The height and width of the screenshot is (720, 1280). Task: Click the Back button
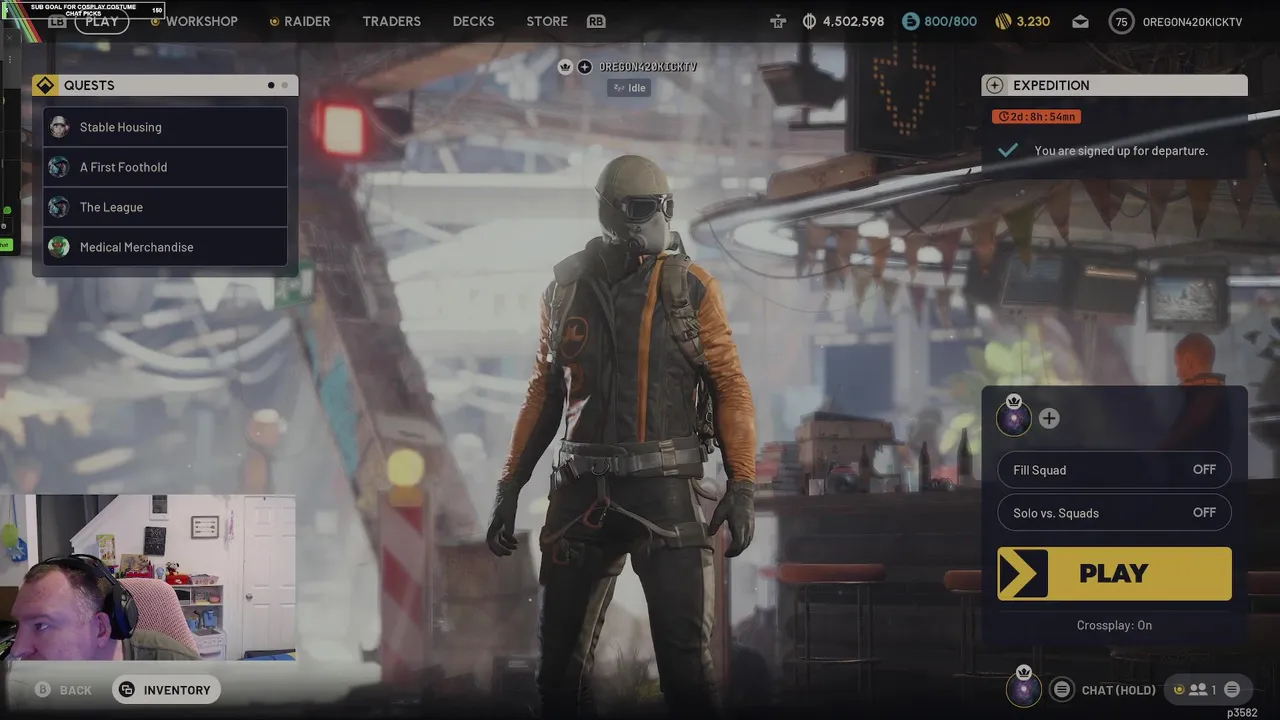coord(64,690)
